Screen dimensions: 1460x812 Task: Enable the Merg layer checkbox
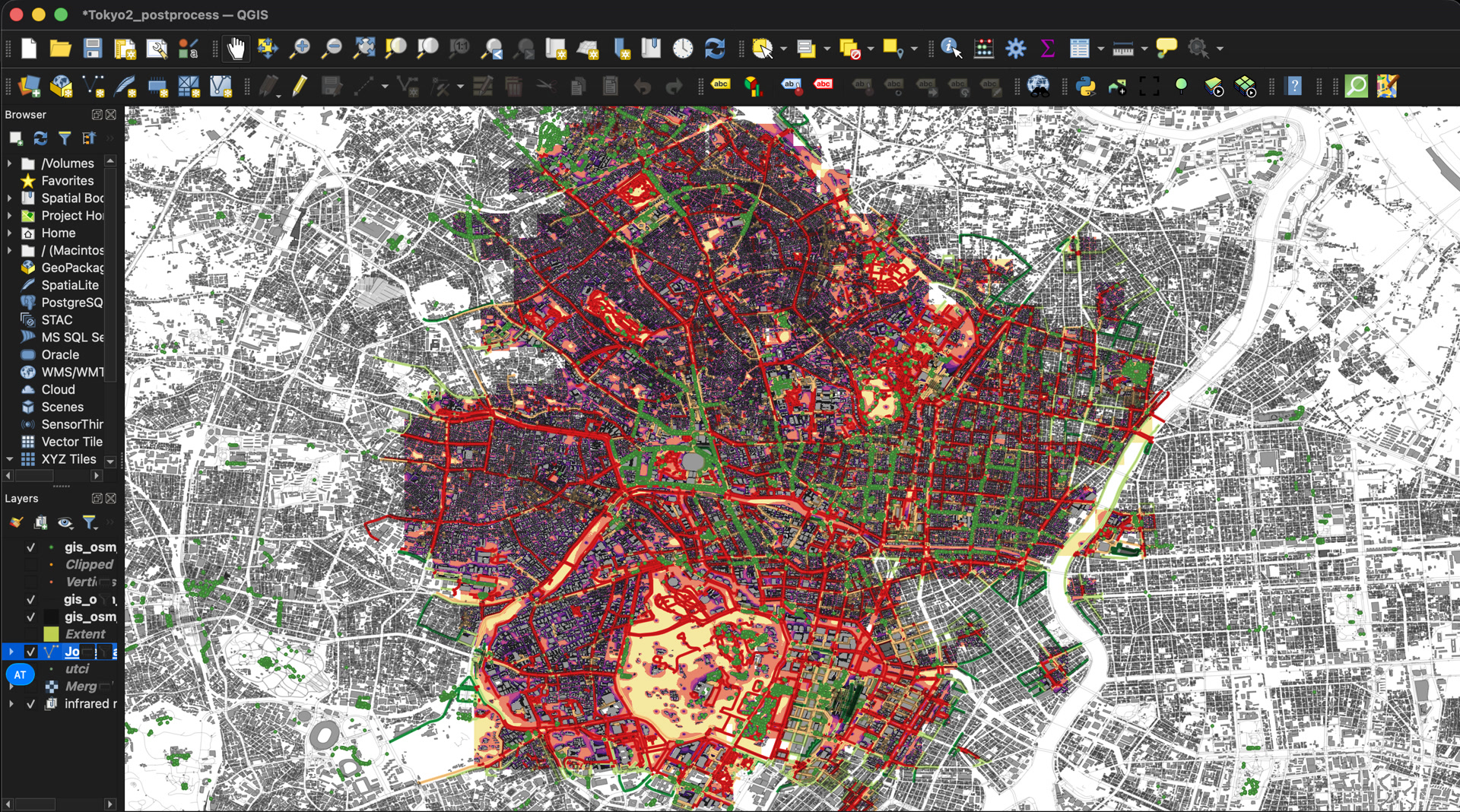tap(30, 687)
